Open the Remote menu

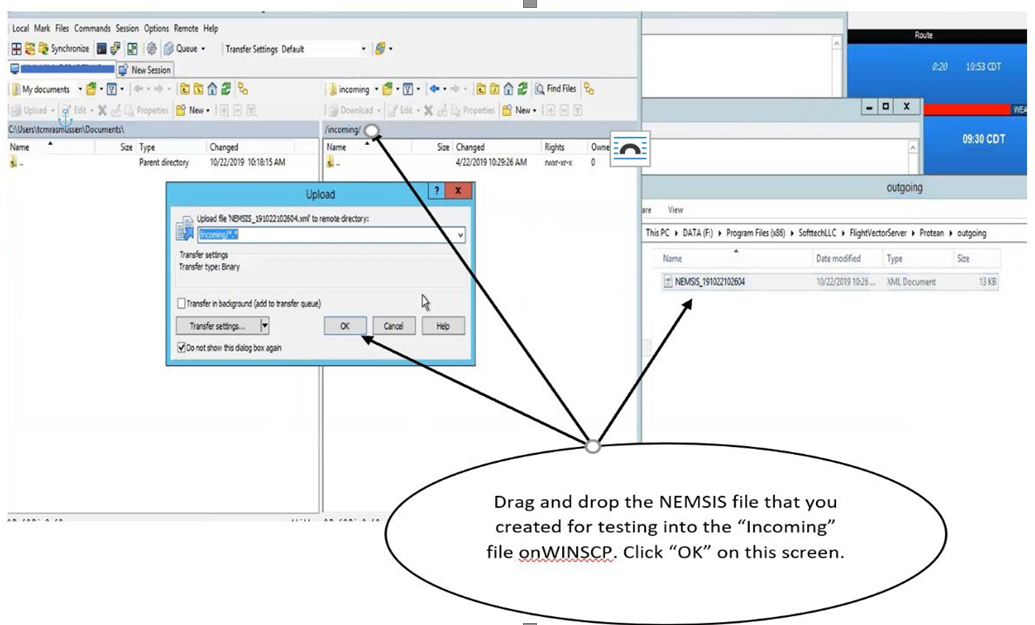[186, 28]
